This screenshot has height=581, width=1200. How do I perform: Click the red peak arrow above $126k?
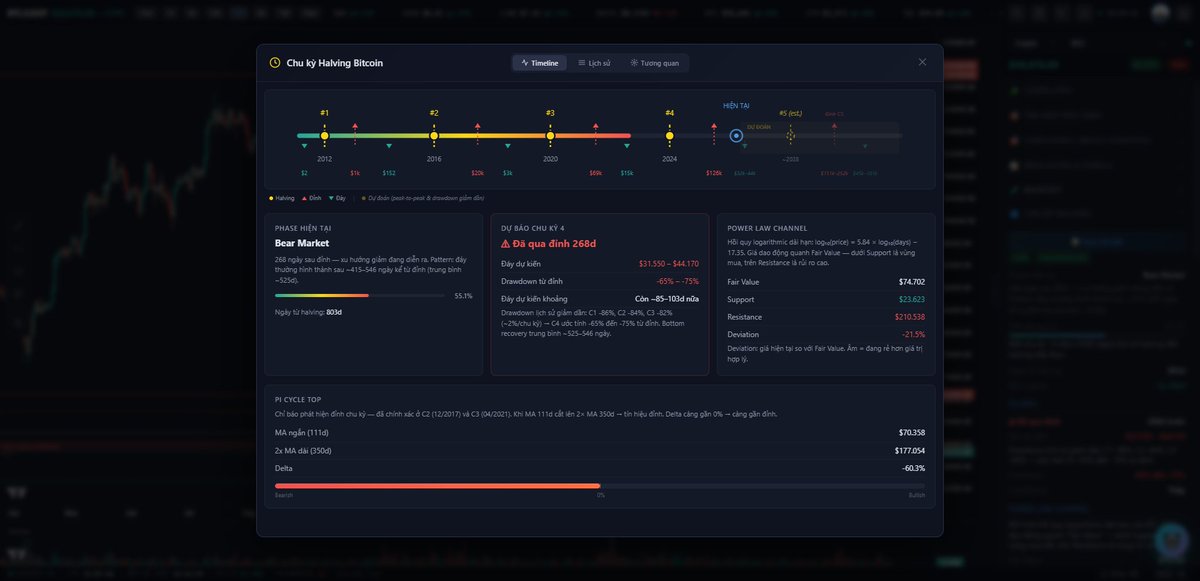pos(714,127)
